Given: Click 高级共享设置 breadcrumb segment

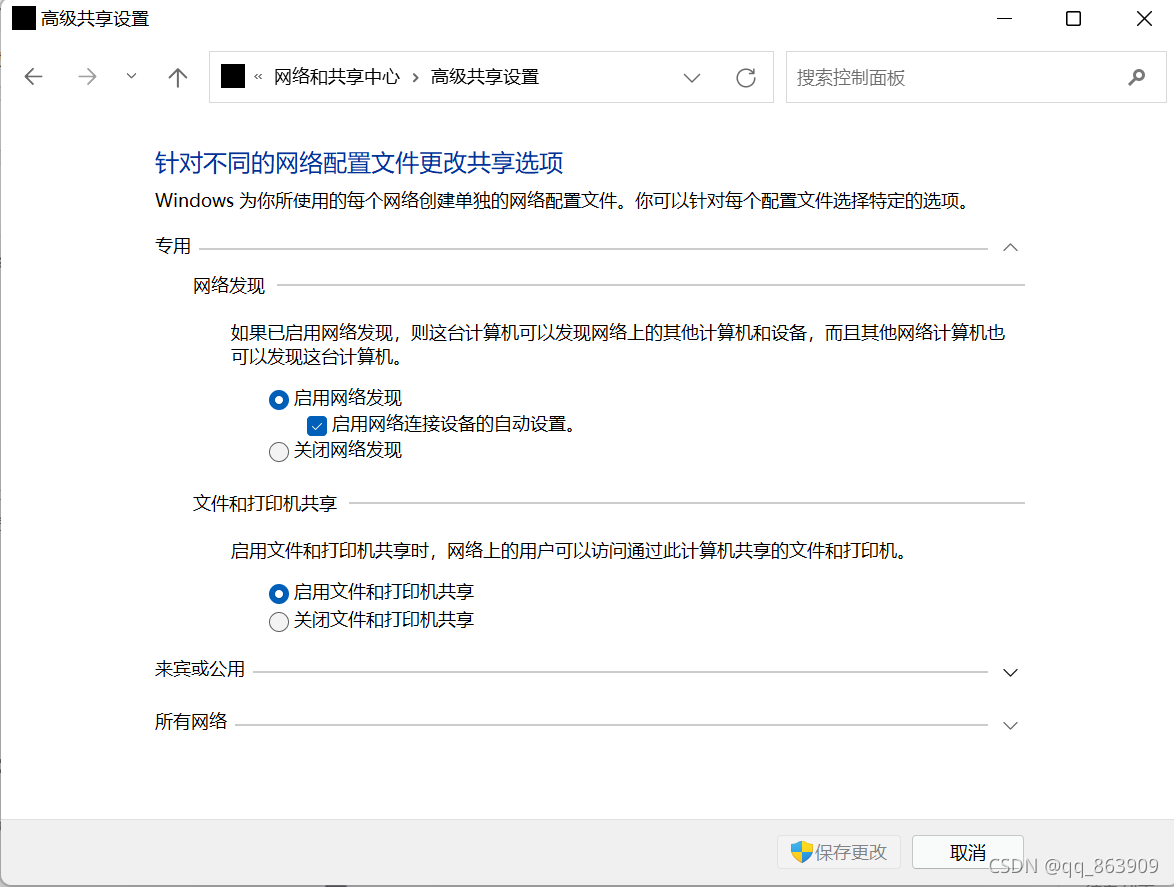Looking at the screenshot, I should click(484, 77).
